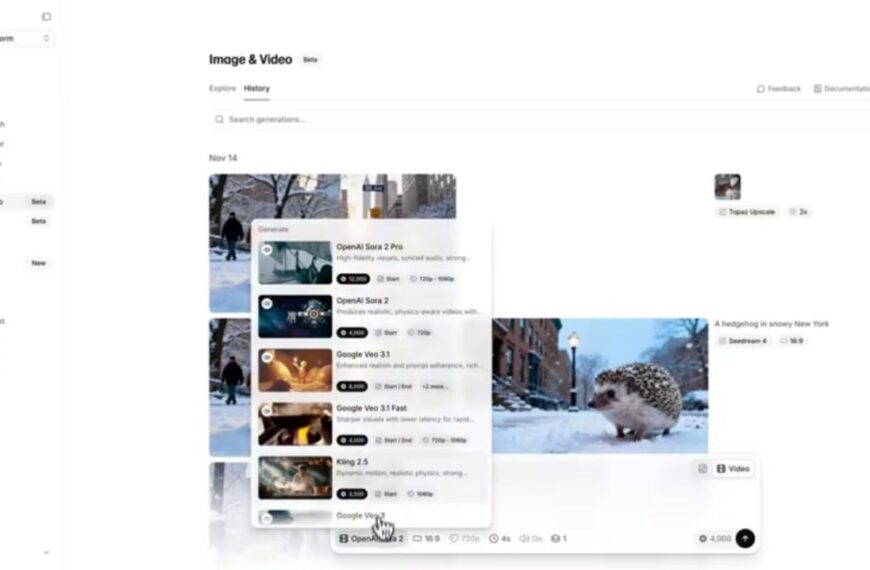Click the 720p resolution option in bottom bar
The width and height of the screenshot is (870, 570).
point(464,539)
